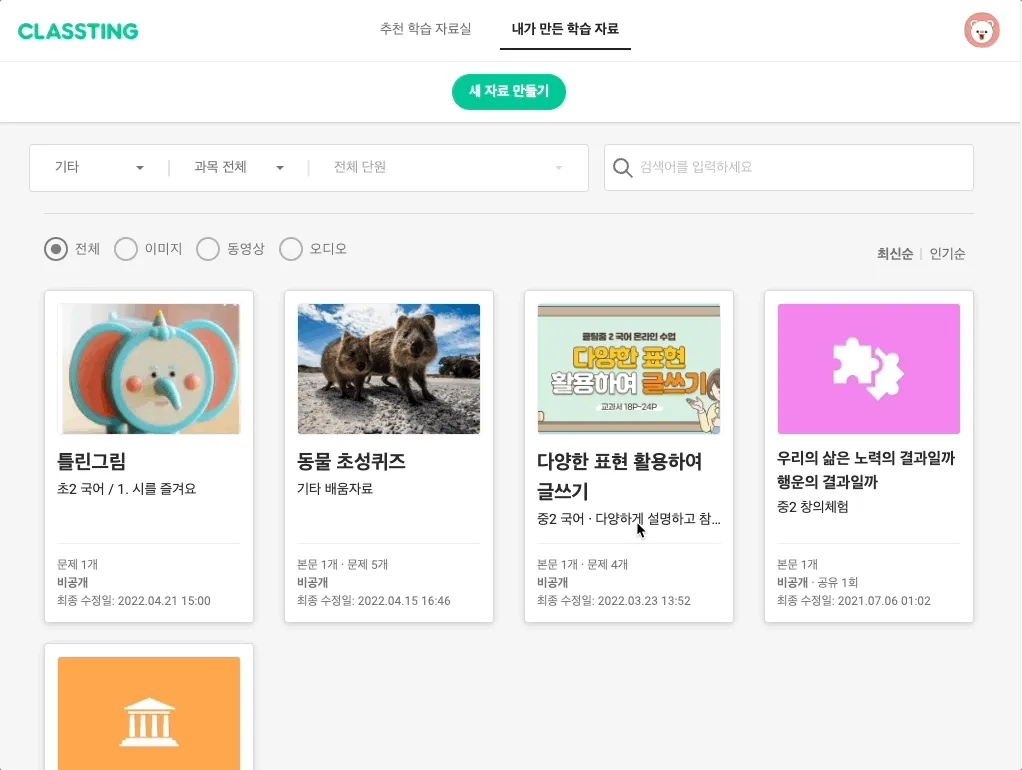The height and width of the screenshot is (770, 1022).
Task: Click the 다양한 표현 활용하여 글쓰기 title
Action: pos(619,476)
